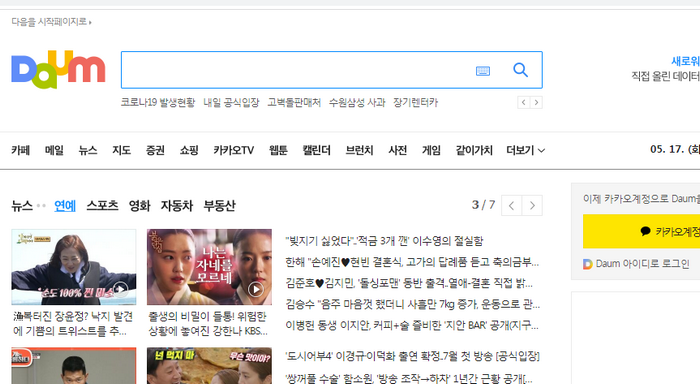
Task: Open caption 출생의 비밀이 들통
Action: coord(208,324)
